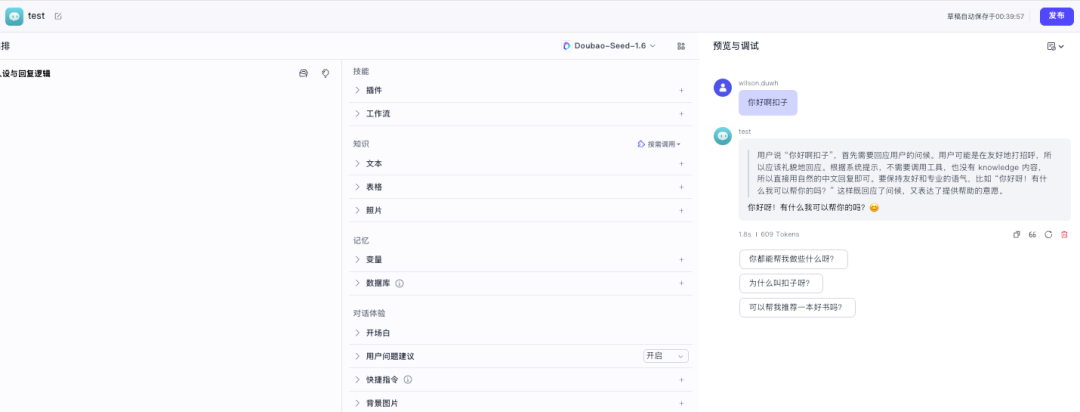1080x412 pixels.
Task: Click the prompt optimize lightbulb icon
Action: [x=325, y=73]
